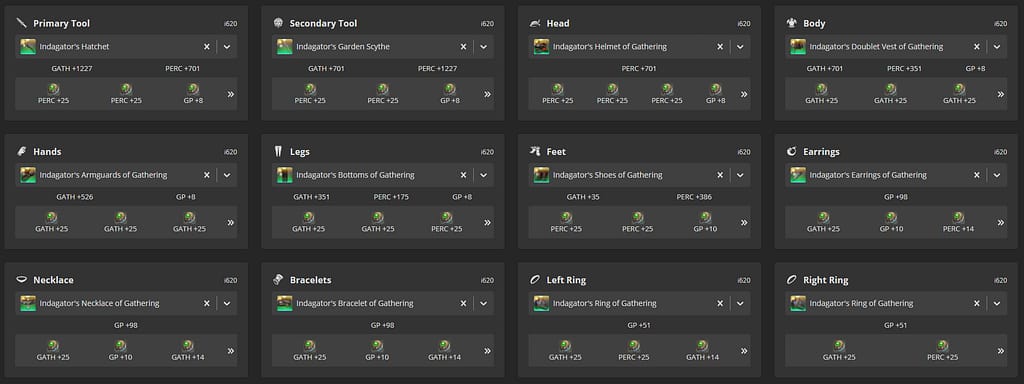Open the Body item dropdown

pyautogui.click(x=997, y=47)
